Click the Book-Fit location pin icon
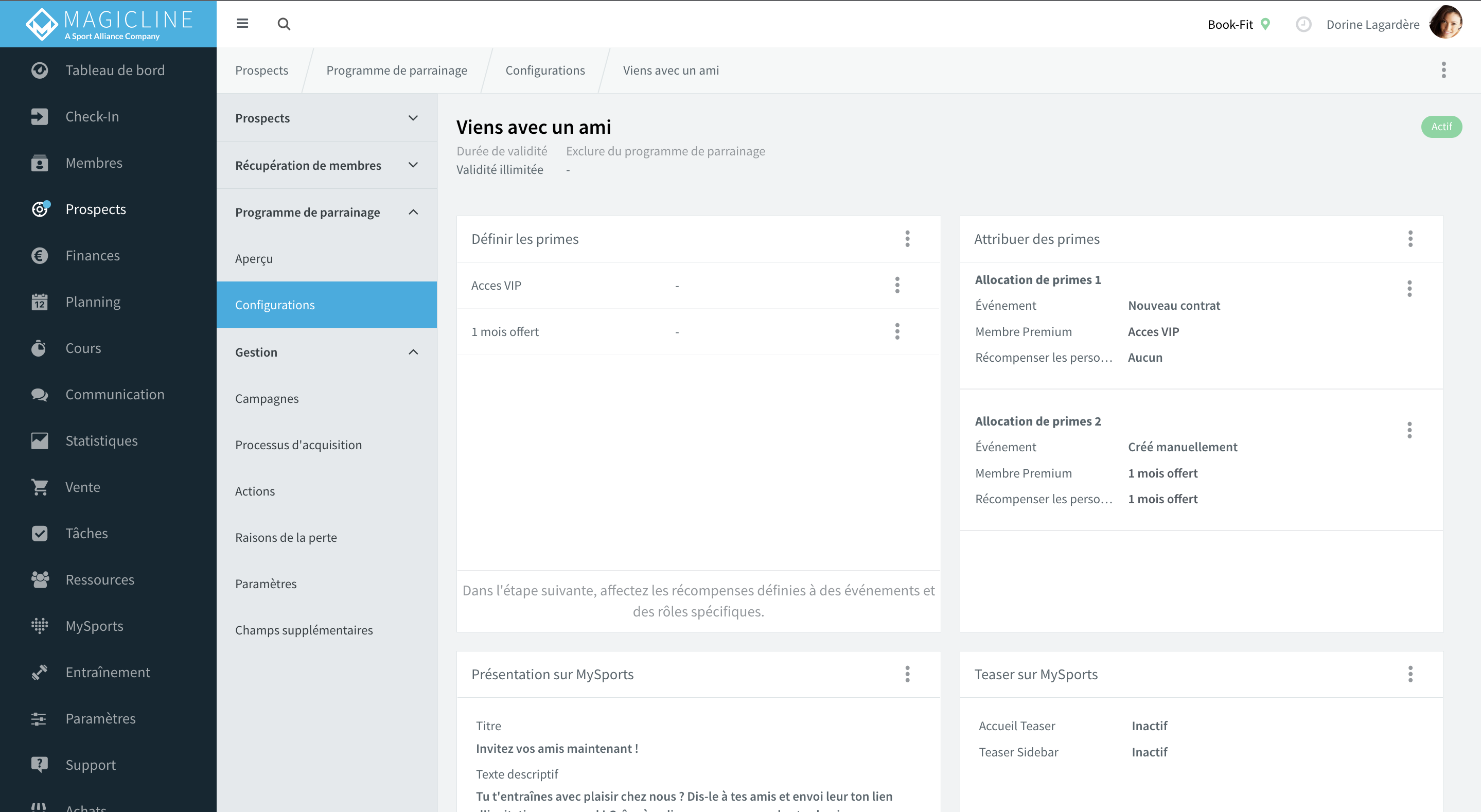Viewport: 1481px width, 812px height. coord(1265,24)
